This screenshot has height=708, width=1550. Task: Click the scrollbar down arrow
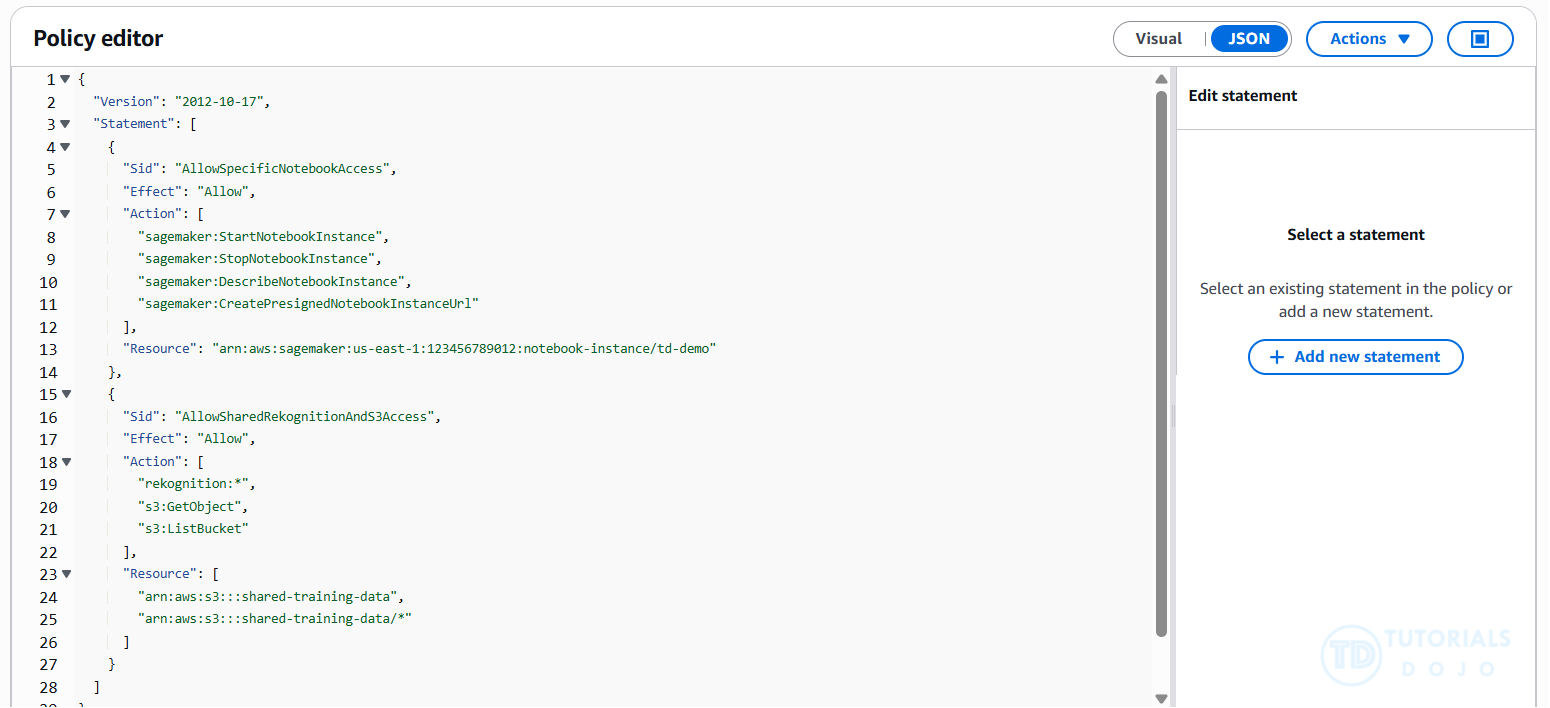pos(1161,698)
